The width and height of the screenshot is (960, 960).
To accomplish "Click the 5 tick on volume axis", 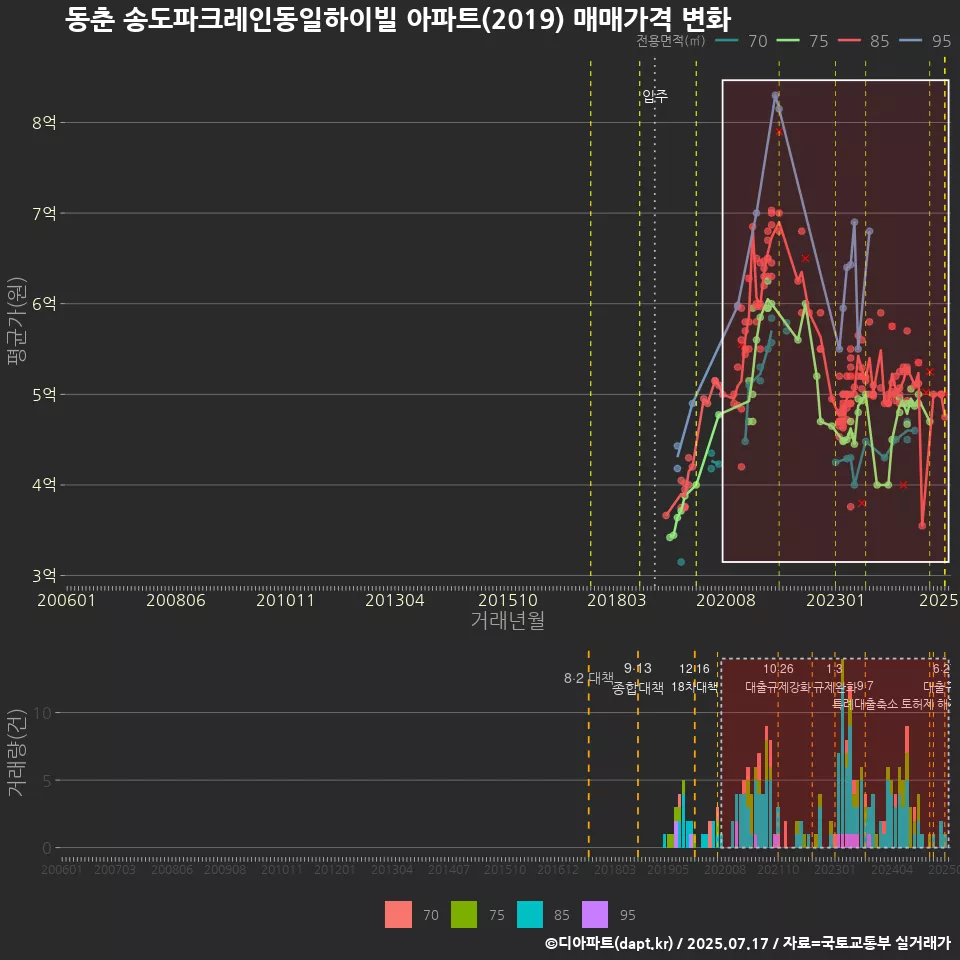I will pos(47,781).
